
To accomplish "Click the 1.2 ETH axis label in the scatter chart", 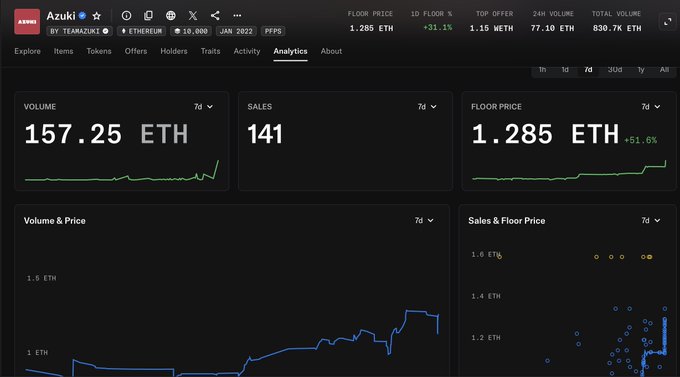I will (486, 338).
